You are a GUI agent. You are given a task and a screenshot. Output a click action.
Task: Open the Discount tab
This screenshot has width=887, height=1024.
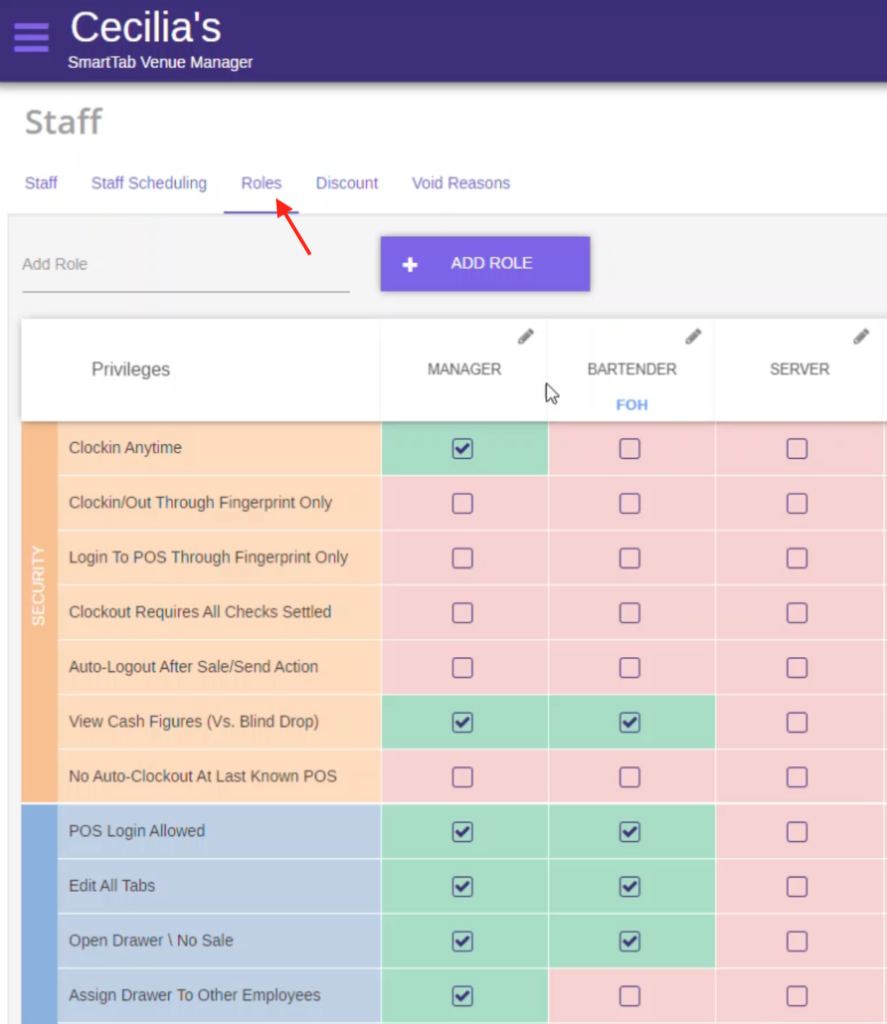click(347, 183)
